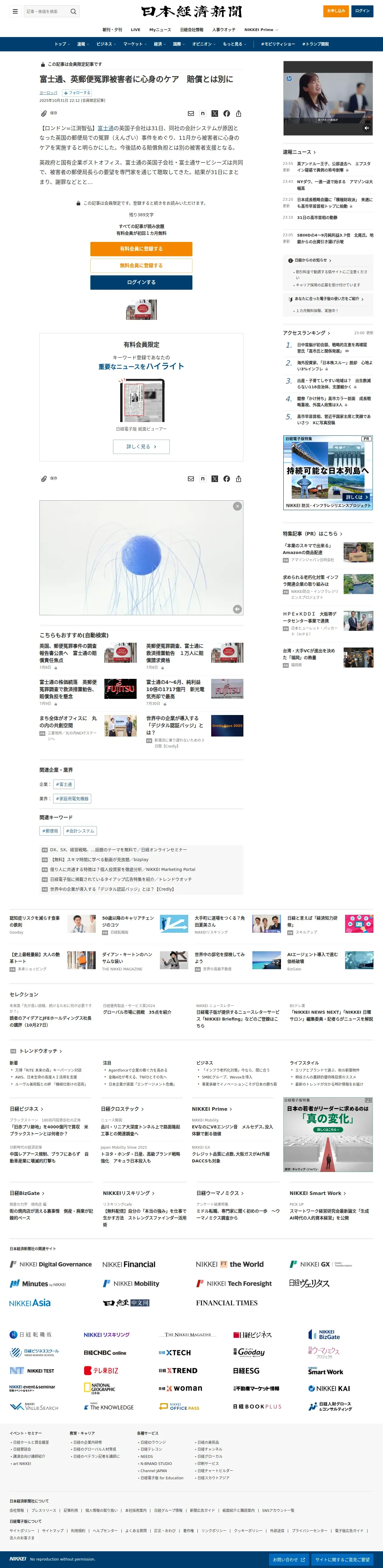Open 持続可能な日本列島へ ad banner
Screen dimensions: 383x1568
[x=328, y=473]
